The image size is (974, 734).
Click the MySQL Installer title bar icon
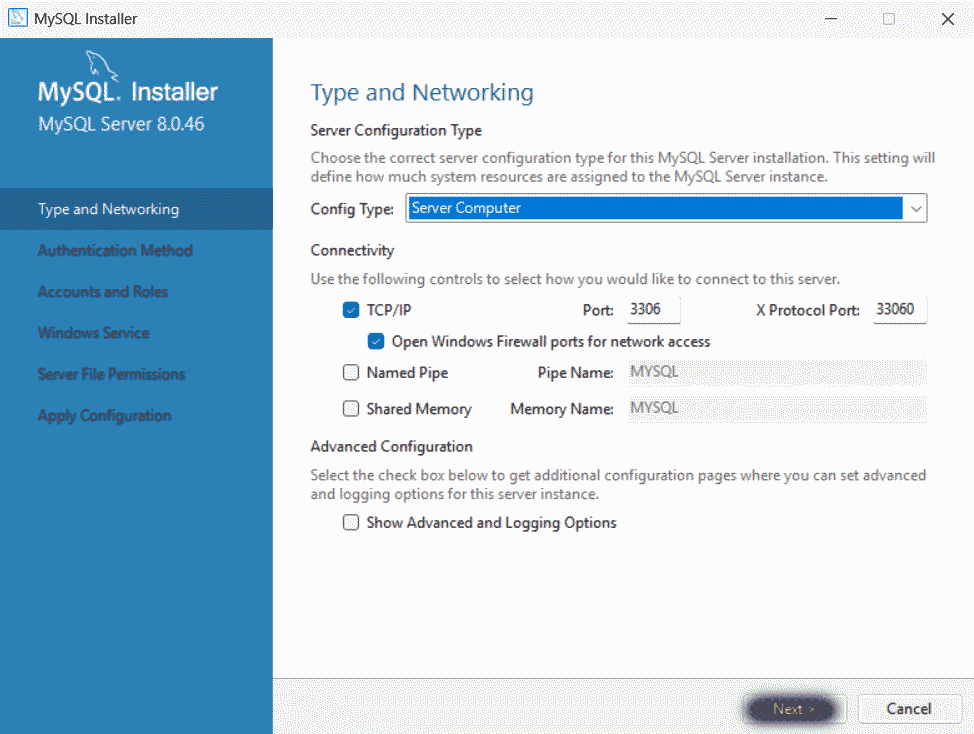[17, 18]
